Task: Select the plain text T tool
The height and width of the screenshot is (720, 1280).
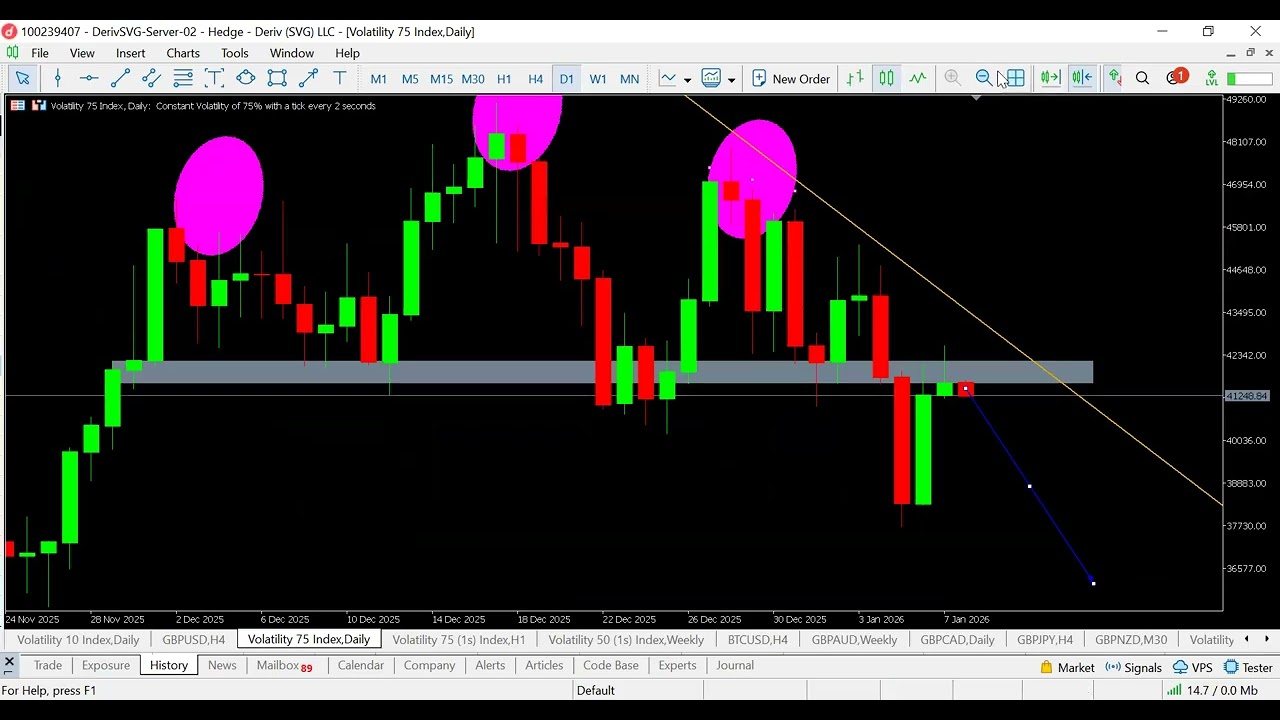Action: click(340, 78)
